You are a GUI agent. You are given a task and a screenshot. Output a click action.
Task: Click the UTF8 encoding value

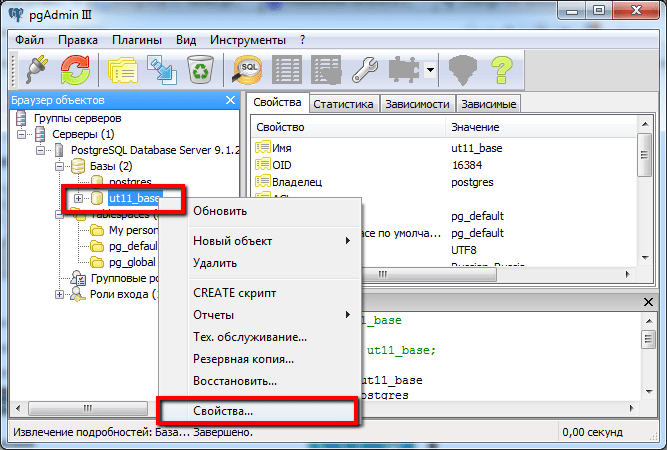pyautogui.click(x=463, y=250)
